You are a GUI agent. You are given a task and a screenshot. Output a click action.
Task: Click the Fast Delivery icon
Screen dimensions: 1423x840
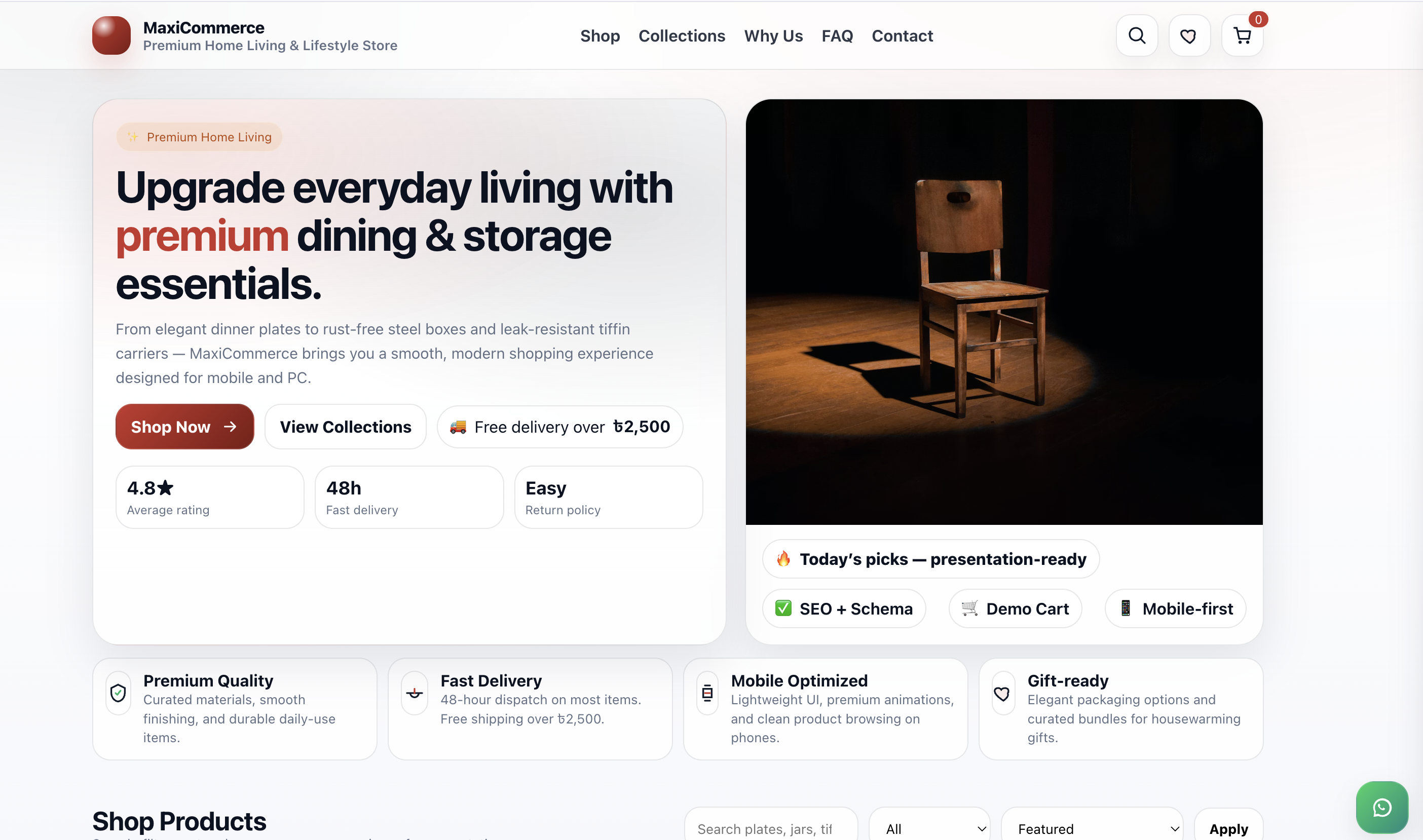tap(415, 692)
